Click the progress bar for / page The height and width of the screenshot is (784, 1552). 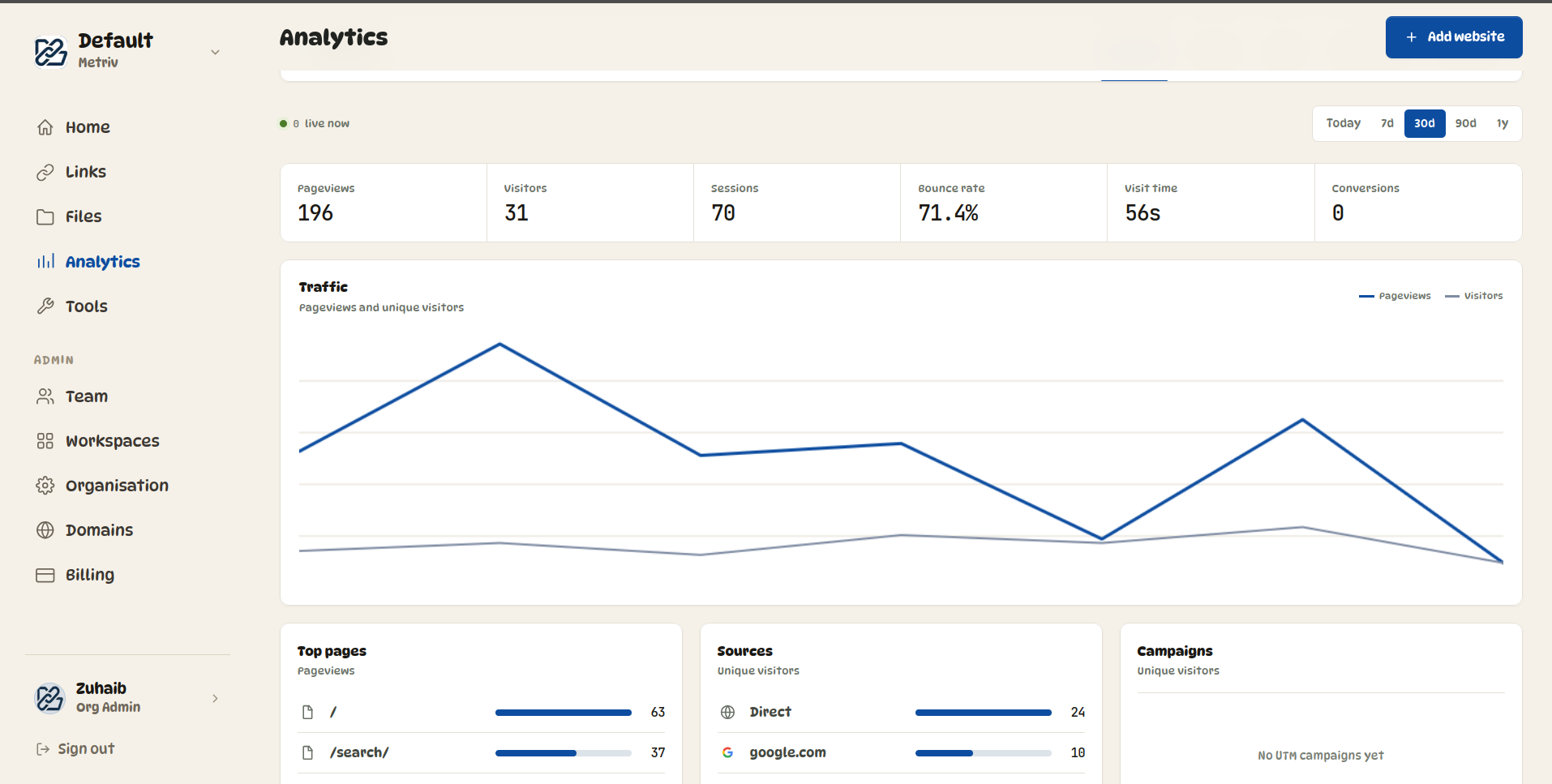[x=564, y=713]
